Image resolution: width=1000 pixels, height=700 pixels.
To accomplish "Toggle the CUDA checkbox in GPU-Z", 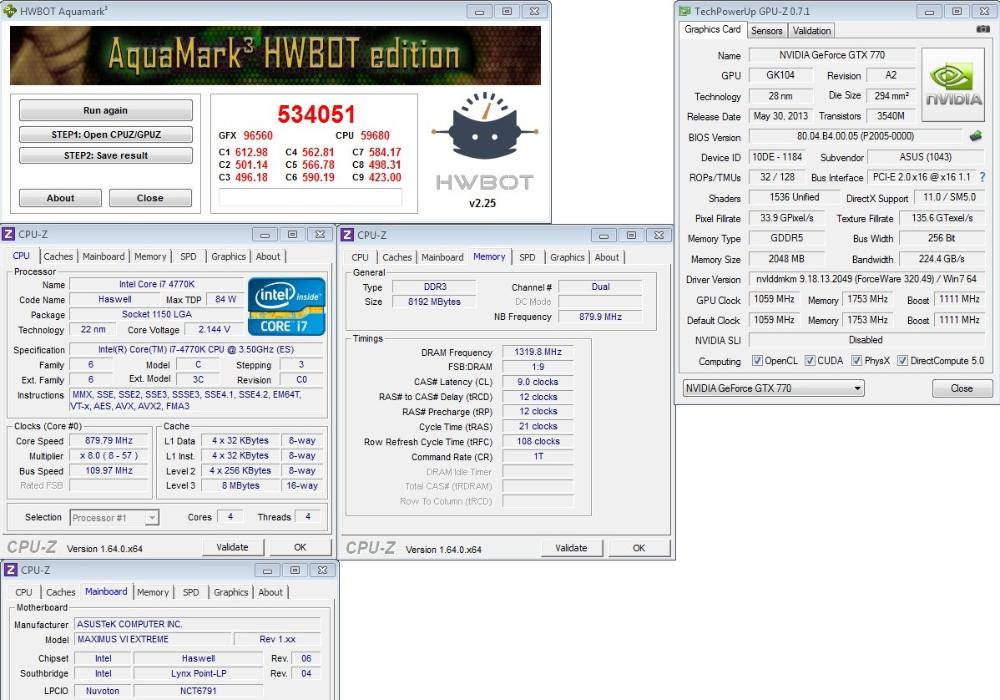I will pyautogui.click(x=810, y=361).
